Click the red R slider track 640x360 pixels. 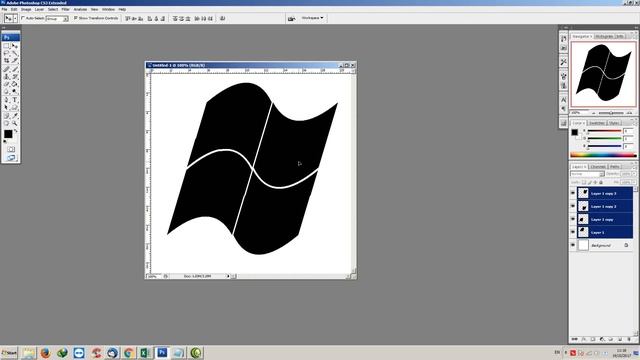(x=604, y=131)
